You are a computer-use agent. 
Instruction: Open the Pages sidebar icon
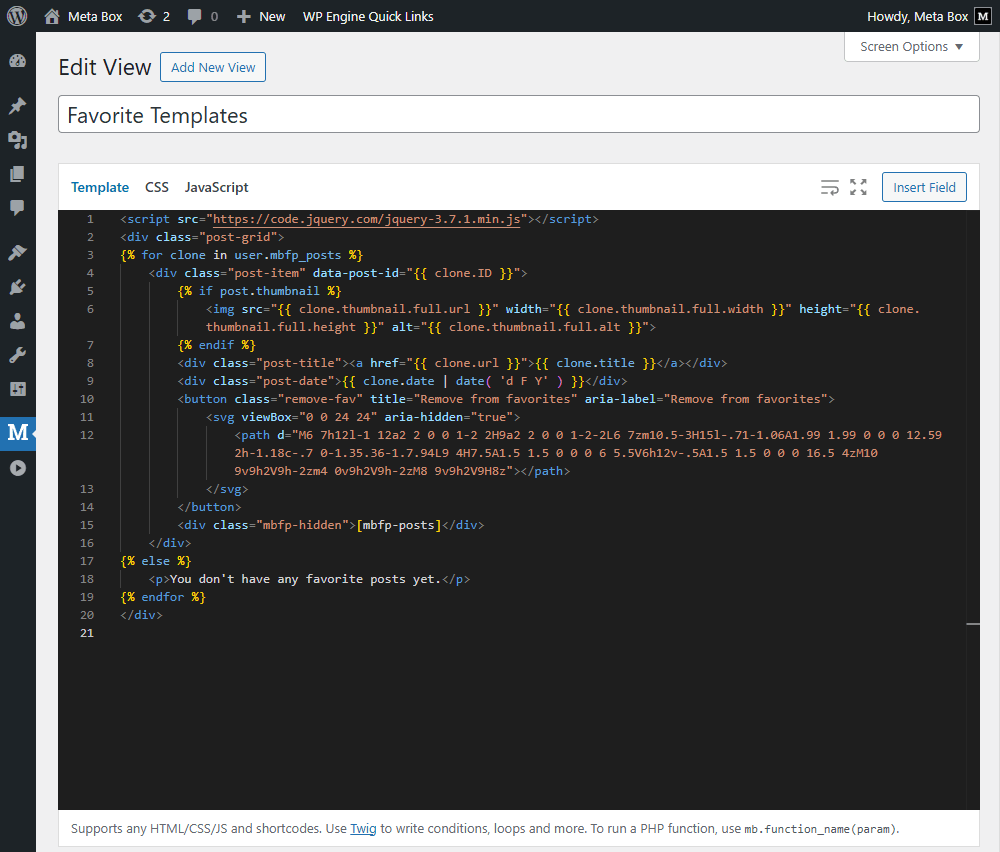tap(17, 174)
